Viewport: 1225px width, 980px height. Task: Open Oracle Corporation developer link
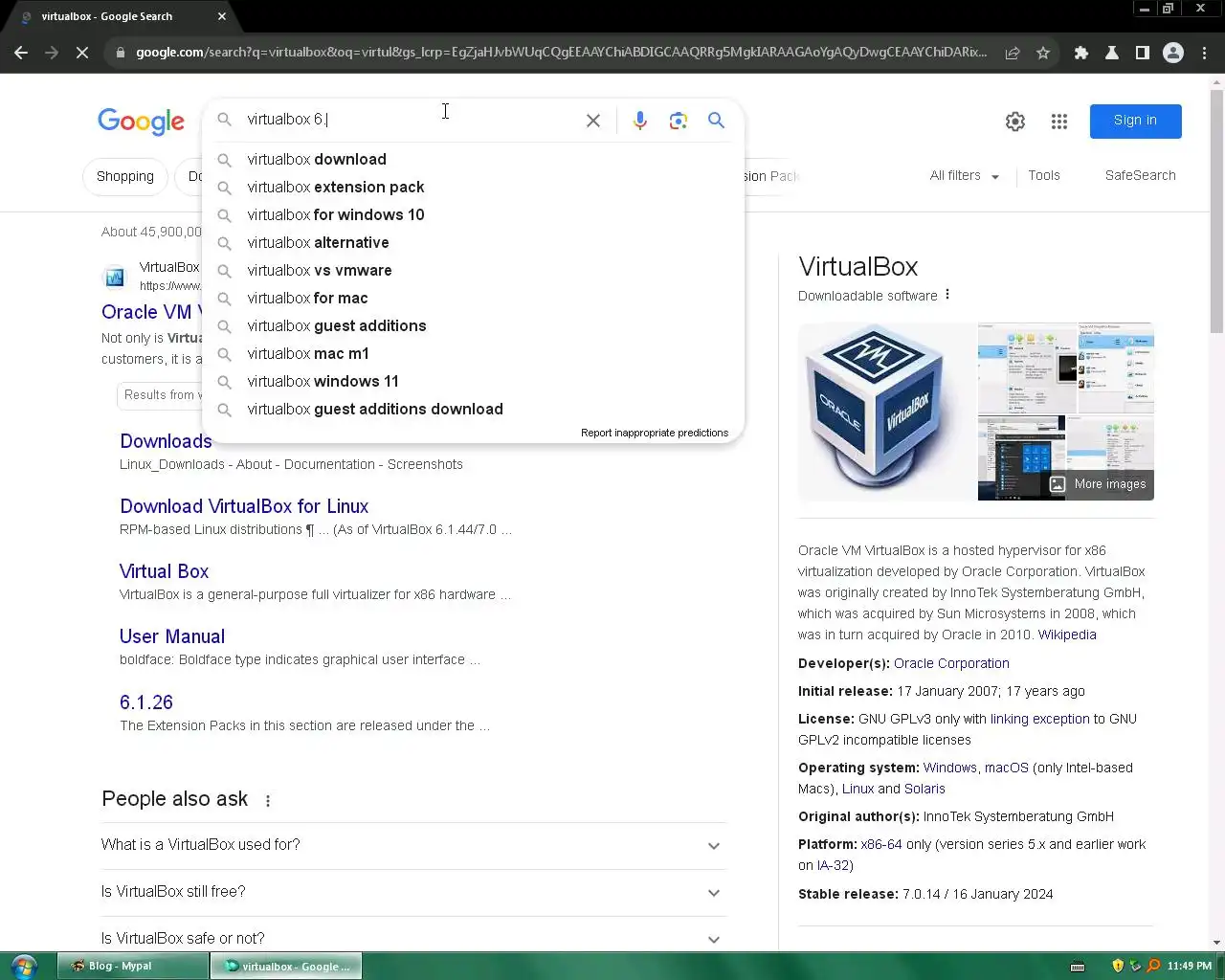(x=951, y=663)
